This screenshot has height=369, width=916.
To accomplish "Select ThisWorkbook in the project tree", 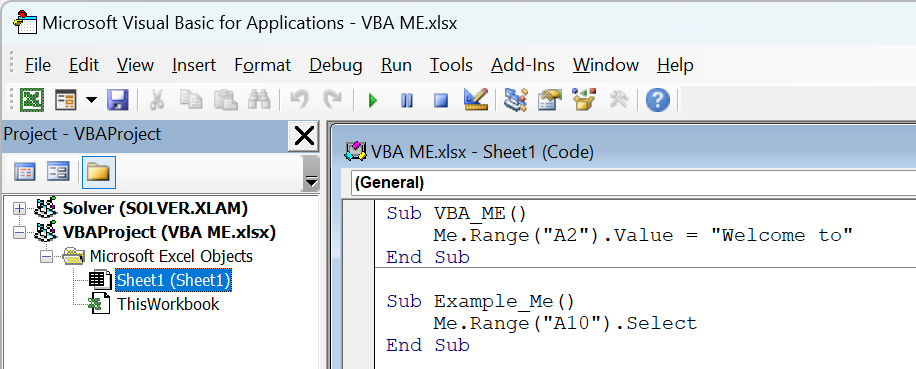I will click(x=168, y=305).
